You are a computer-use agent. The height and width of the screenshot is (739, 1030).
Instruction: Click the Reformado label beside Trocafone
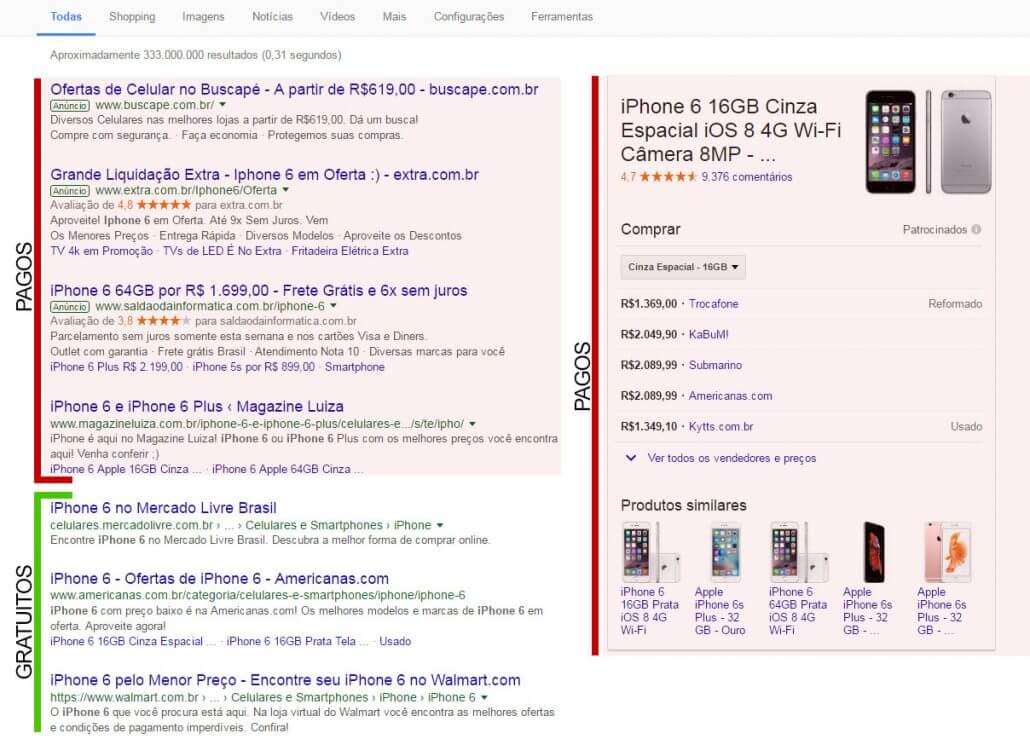point(955,303)
